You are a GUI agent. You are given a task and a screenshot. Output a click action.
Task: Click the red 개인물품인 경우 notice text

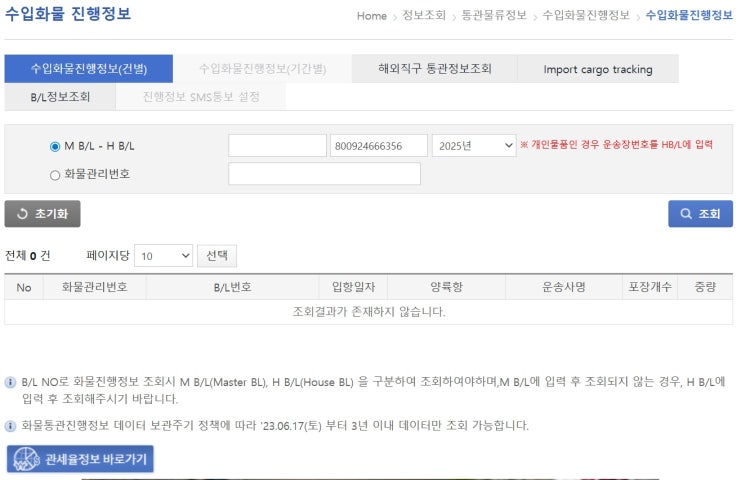pos(617,145)
